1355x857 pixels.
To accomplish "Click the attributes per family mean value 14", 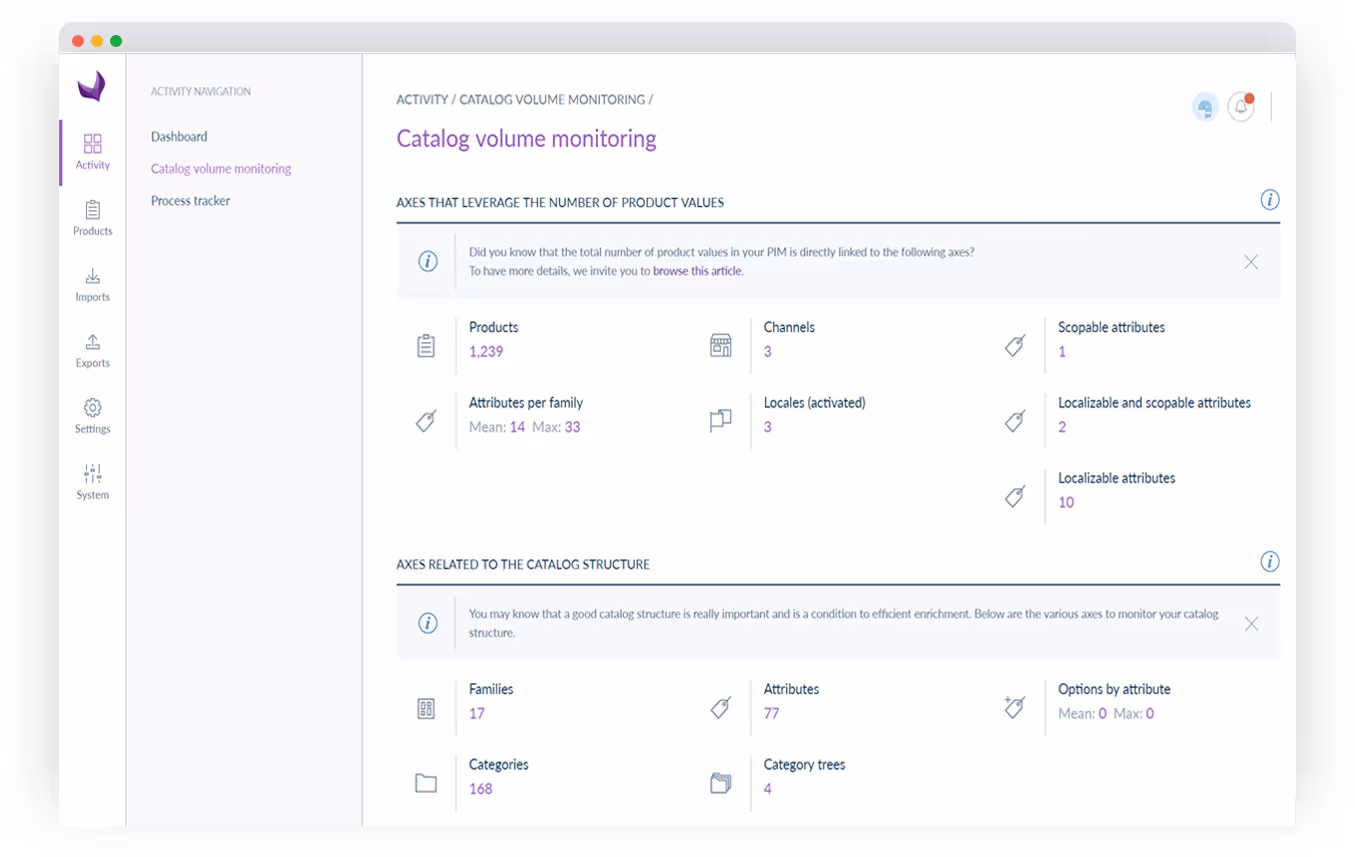I will (517, 427).
